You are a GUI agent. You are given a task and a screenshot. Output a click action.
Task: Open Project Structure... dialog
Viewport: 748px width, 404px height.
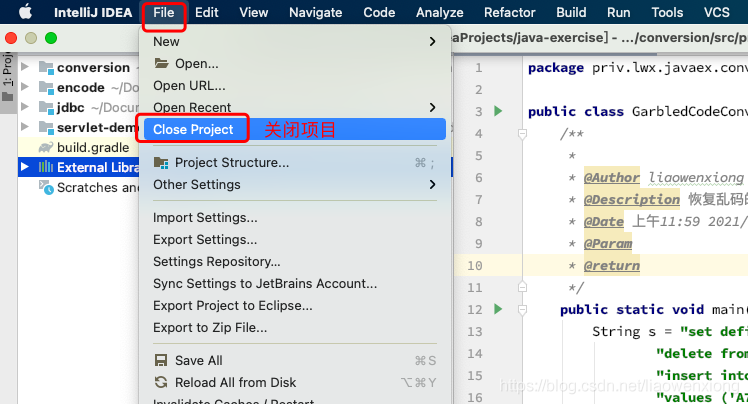[295, 163]
